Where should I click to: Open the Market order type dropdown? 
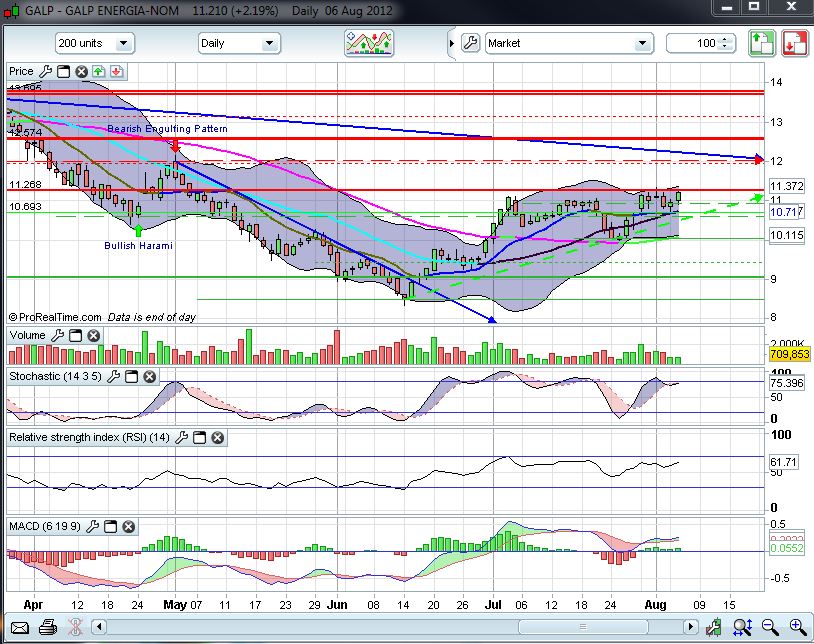(568, 43)
